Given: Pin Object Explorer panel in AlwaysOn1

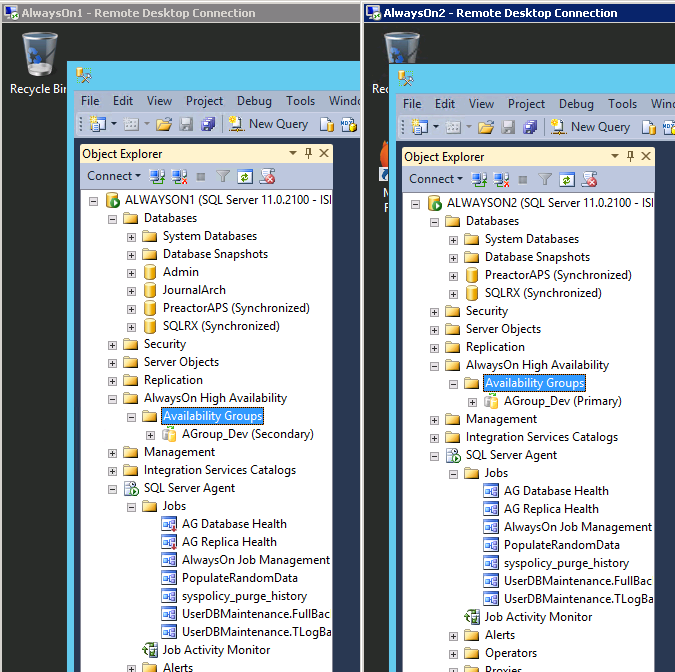Looking at the screenshot, I should [308, 153].
